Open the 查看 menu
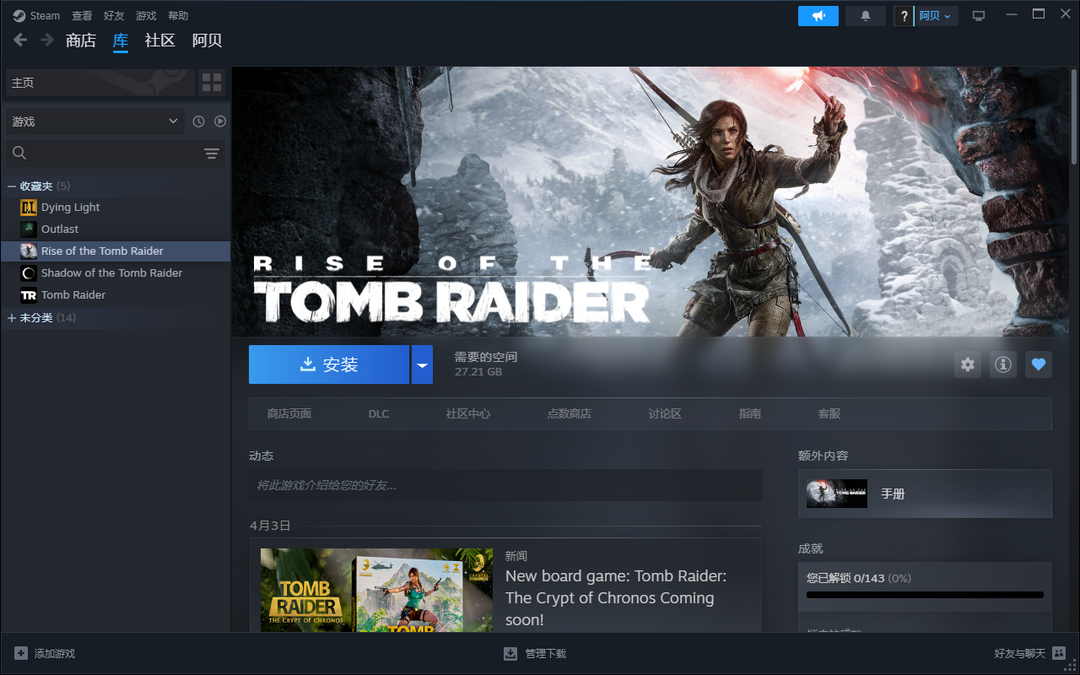The image size is (1080, 675). click(82, 16)
